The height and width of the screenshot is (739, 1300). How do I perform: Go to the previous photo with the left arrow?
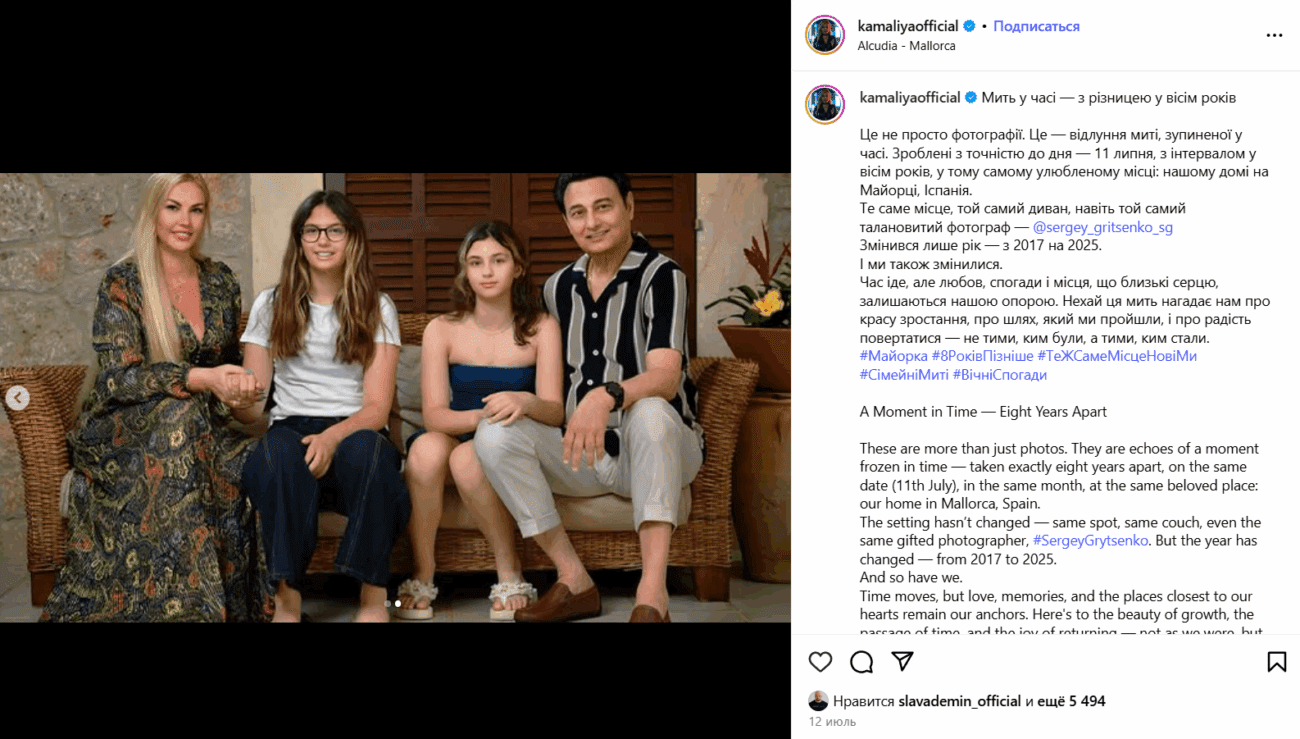click(17, 398)
